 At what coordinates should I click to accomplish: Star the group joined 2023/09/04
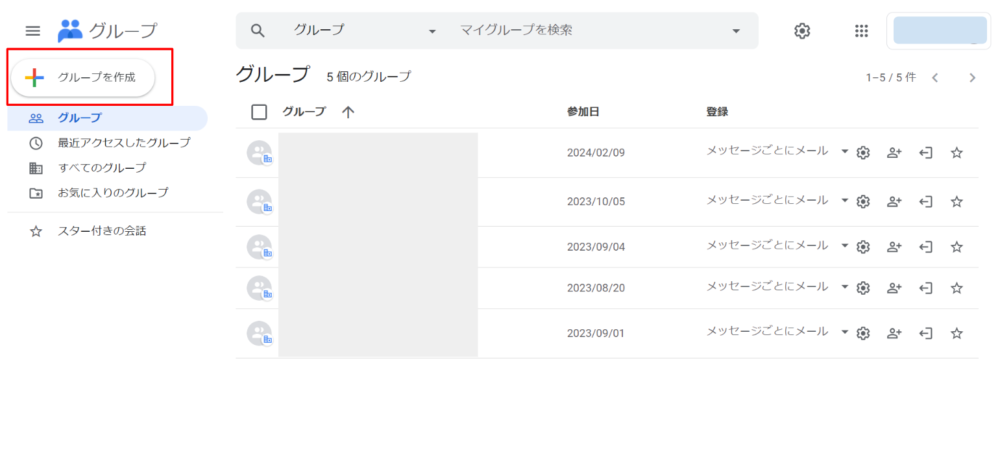click(956, 247)
